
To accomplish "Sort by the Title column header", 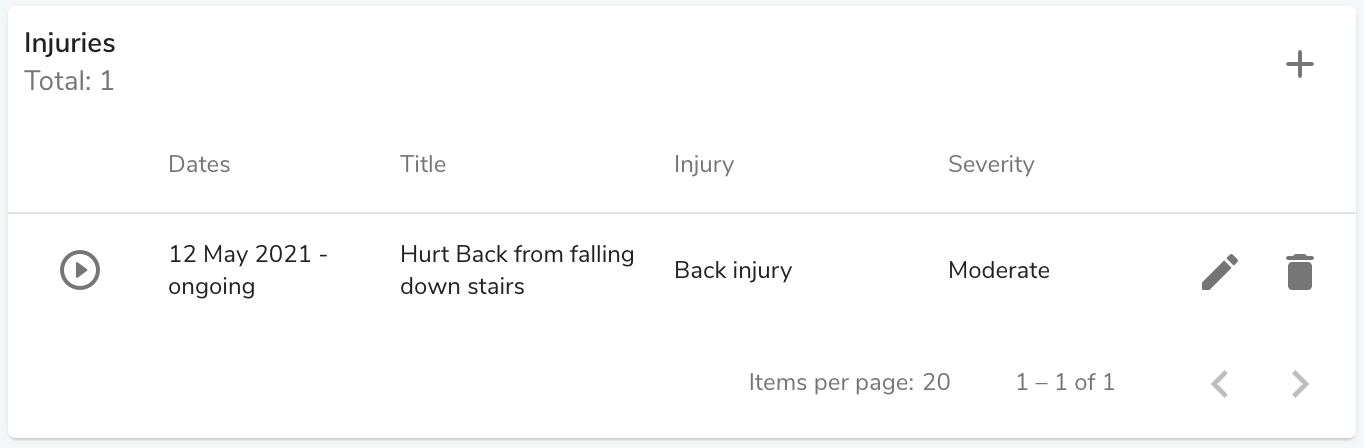I will (x=423, y=164).
